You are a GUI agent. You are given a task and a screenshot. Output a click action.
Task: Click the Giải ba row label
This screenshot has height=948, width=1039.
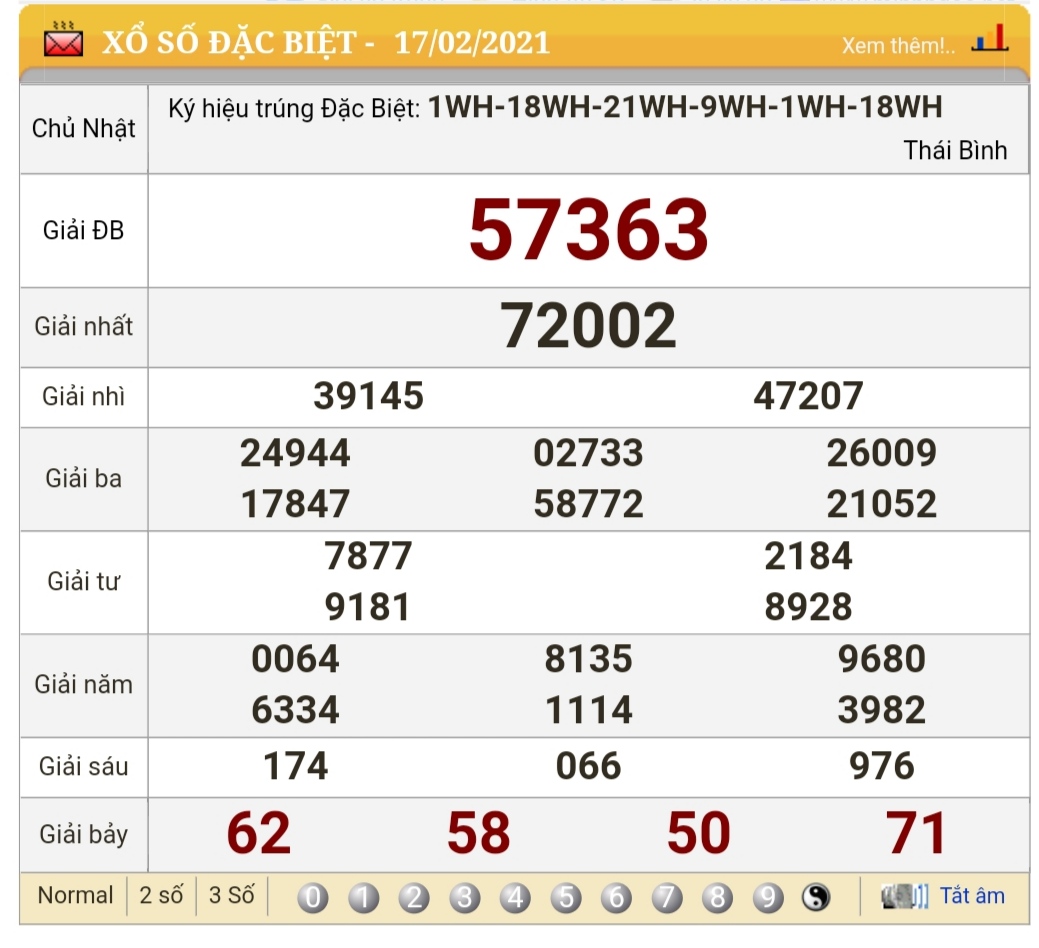point(83,478)
